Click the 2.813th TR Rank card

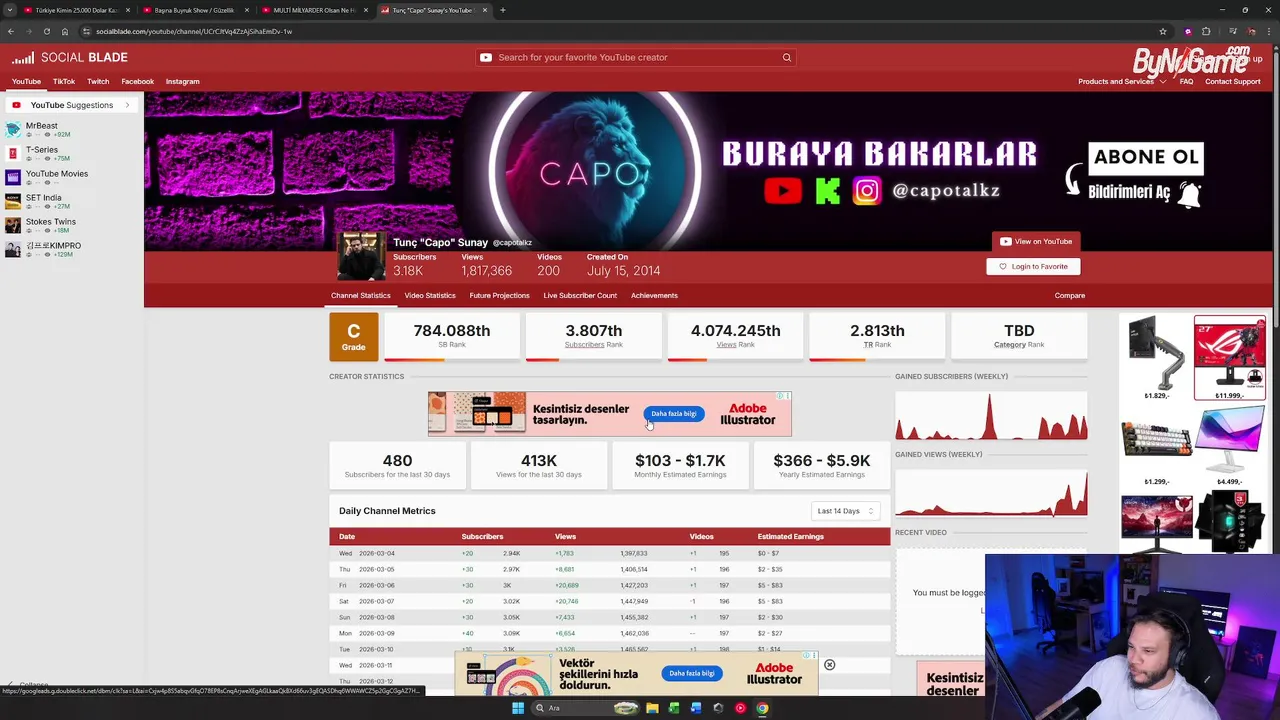pyautogui.click(x=877, y=336)
